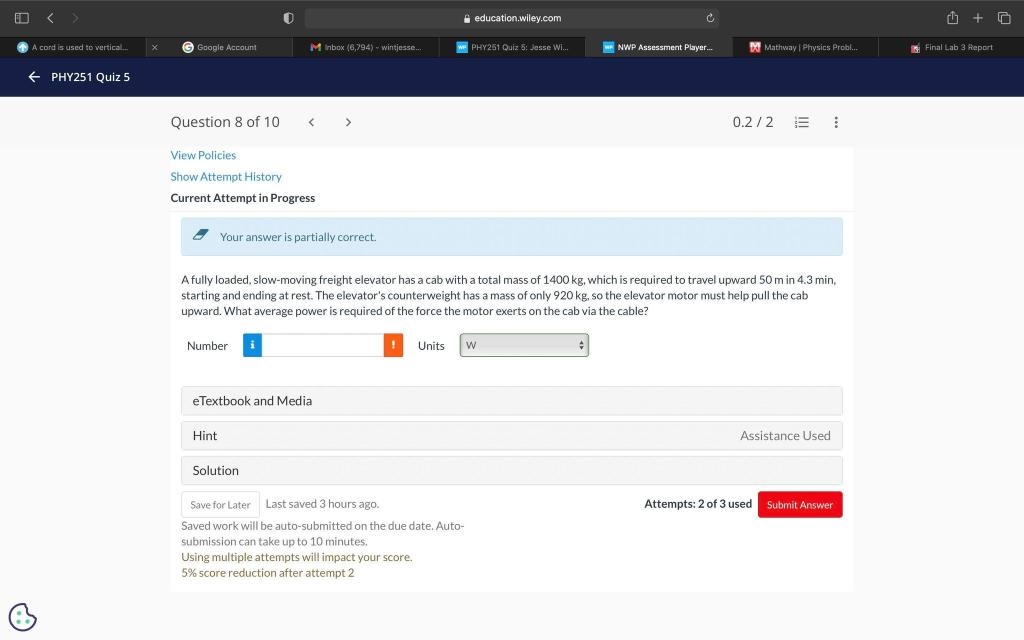Select the NWP Assessment Player tab

658,47
